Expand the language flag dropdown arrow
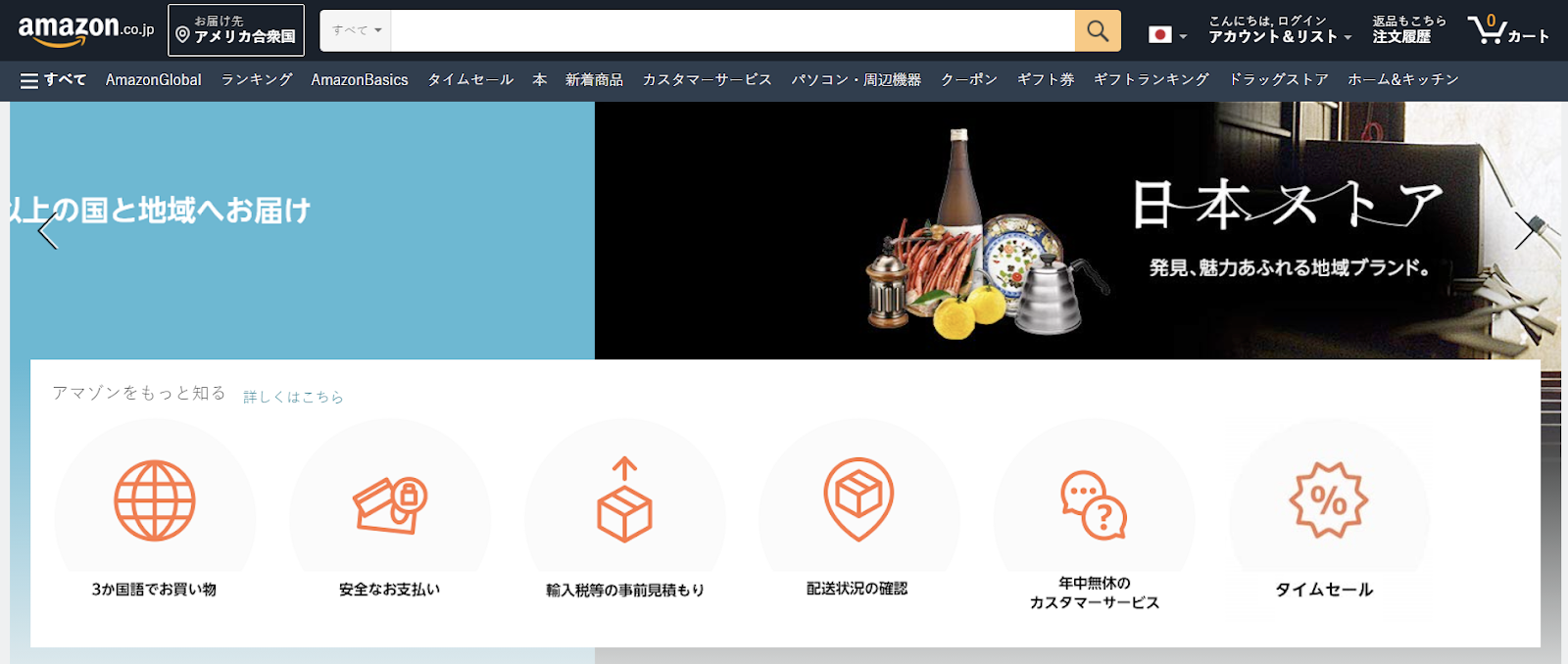Screen dimensions: 1568x664 (x=1183, y=37)
